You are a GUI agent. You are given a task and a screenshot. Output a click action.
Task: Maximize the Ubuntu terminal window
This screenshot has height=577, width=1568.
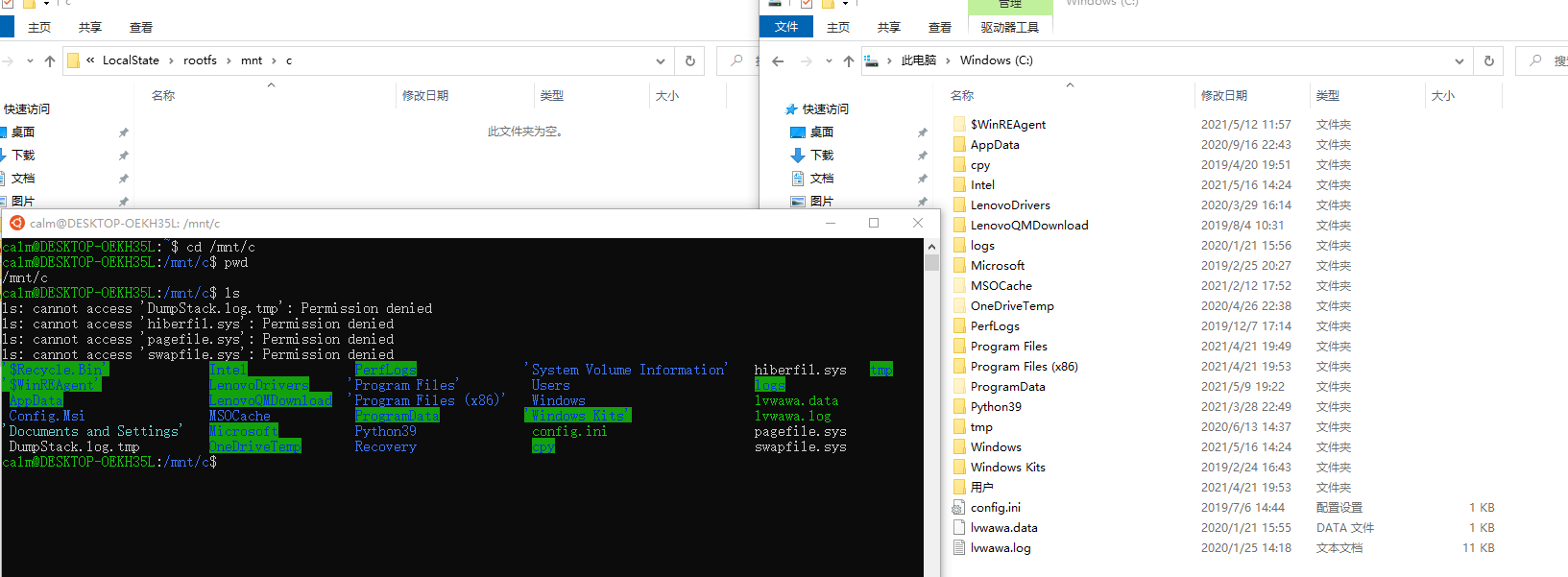[874, 223]
